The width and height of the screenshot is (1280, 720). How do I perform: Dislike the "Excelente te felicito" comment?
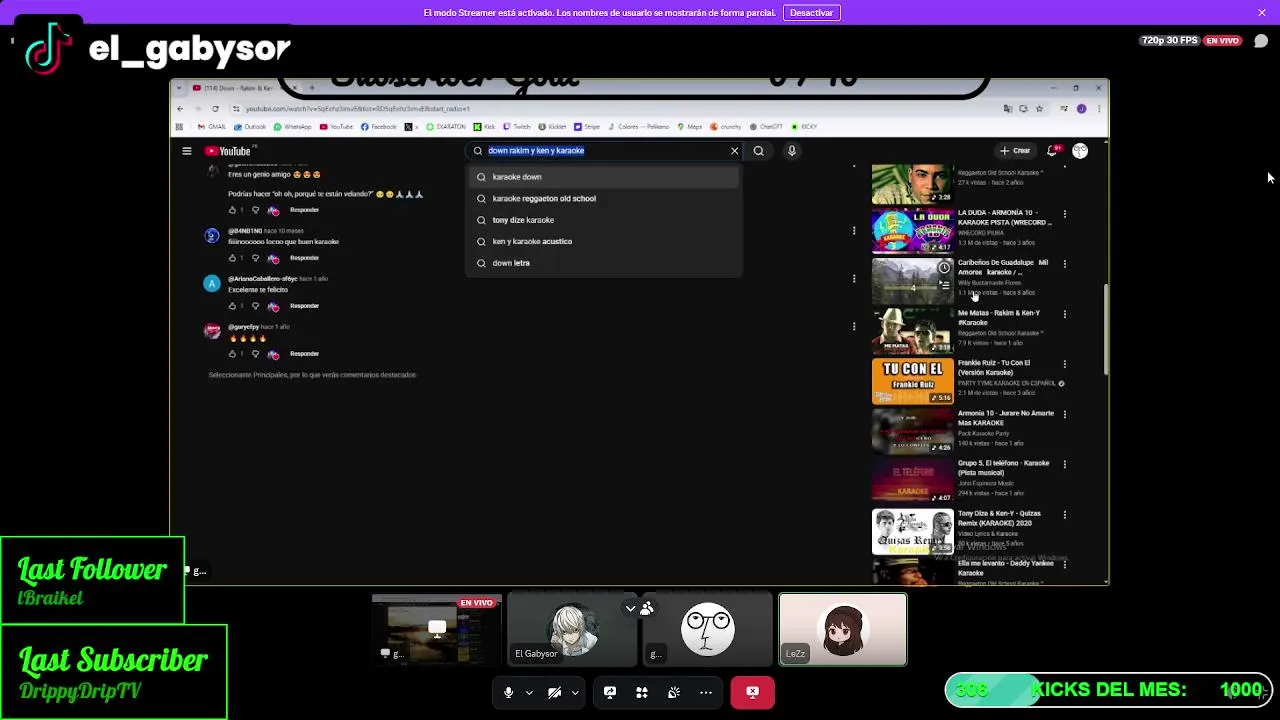[255, 306]
